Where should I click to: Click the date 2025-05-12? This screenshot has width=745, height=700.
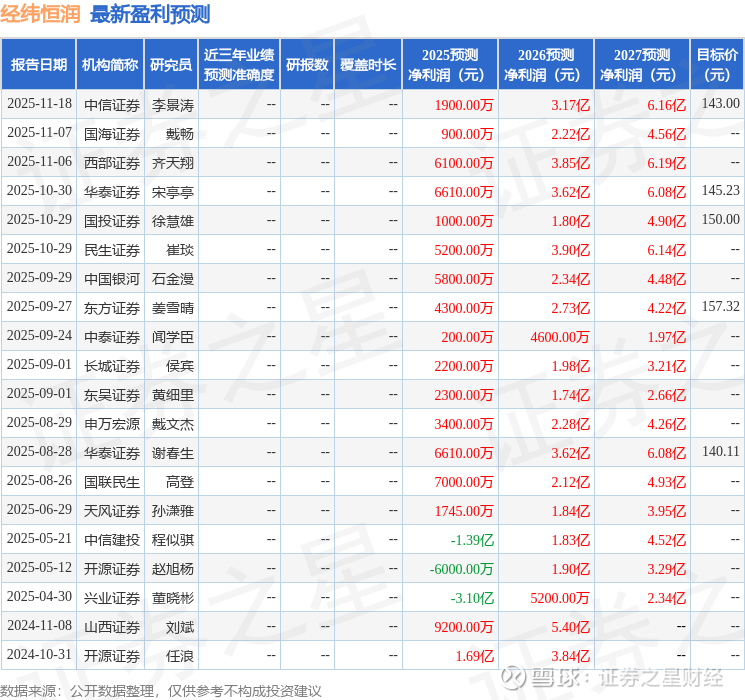tap(39, 567)
